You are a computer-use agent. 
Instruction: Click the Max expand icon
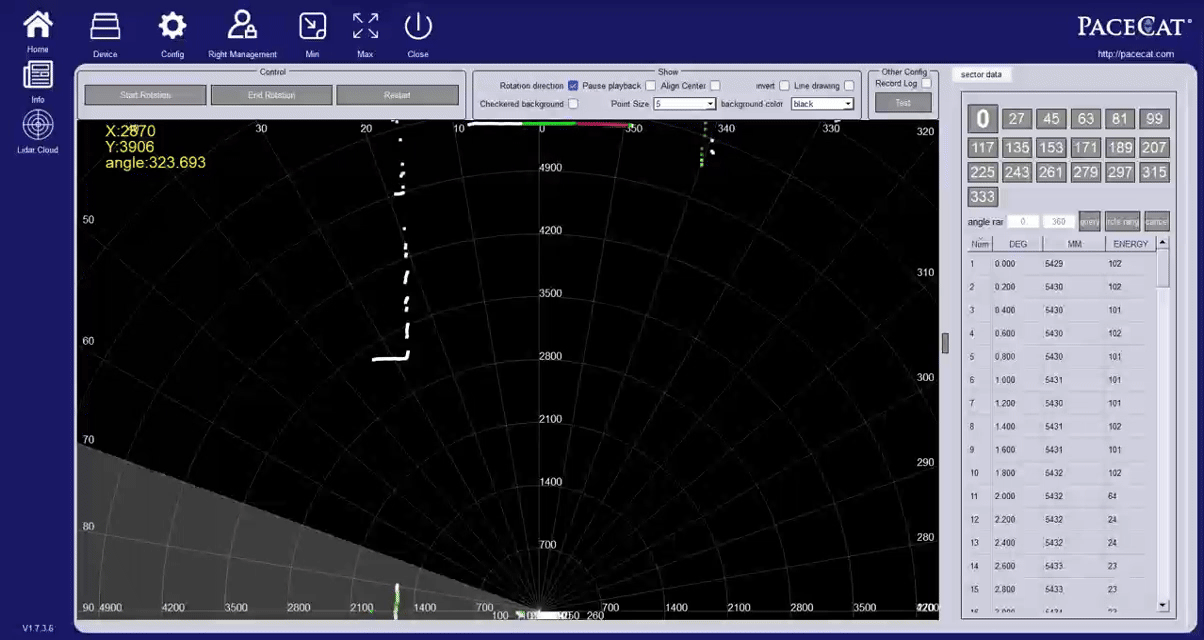[365, 26]
